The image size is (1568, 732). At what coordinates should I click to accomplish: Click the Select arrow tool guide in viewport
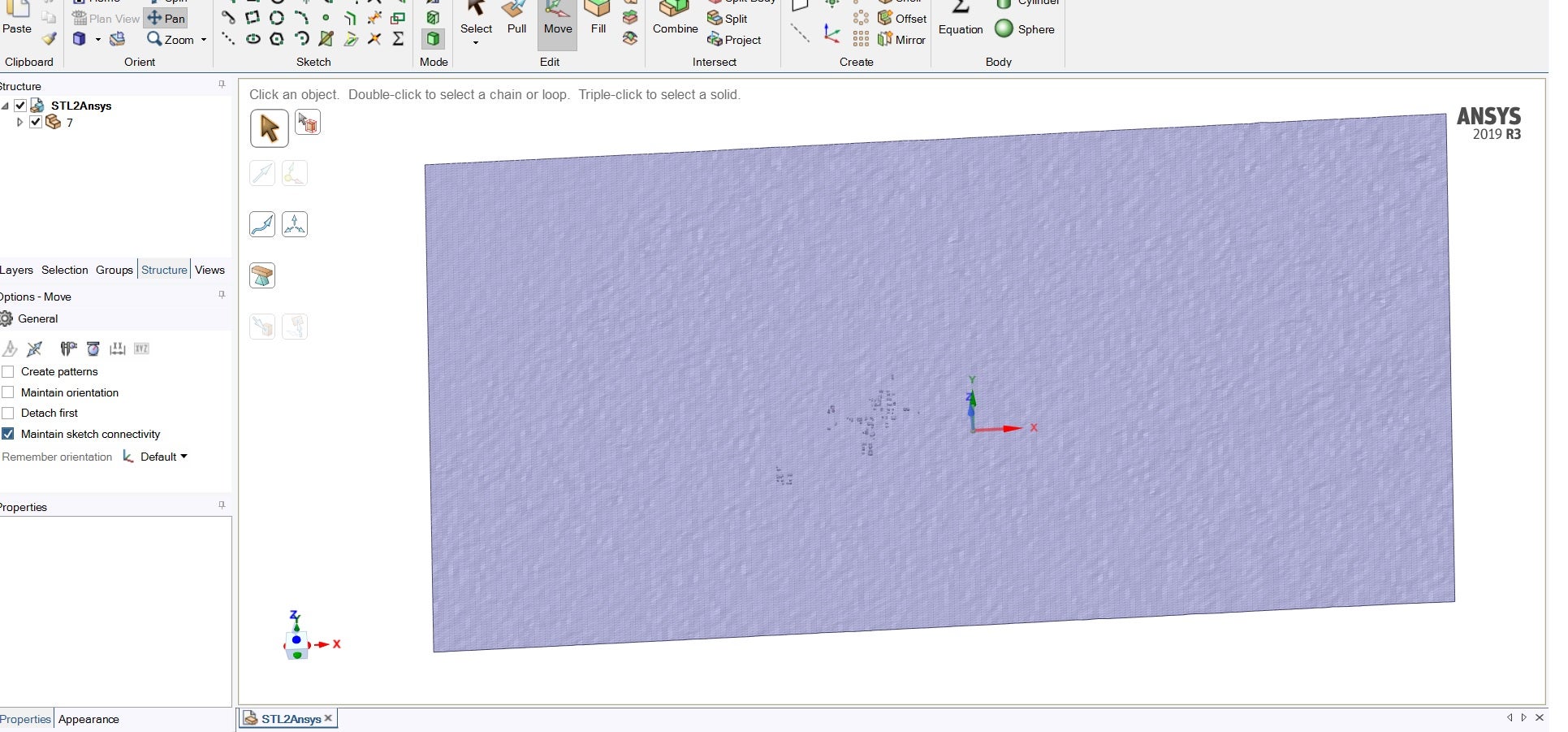click(270, 128)
